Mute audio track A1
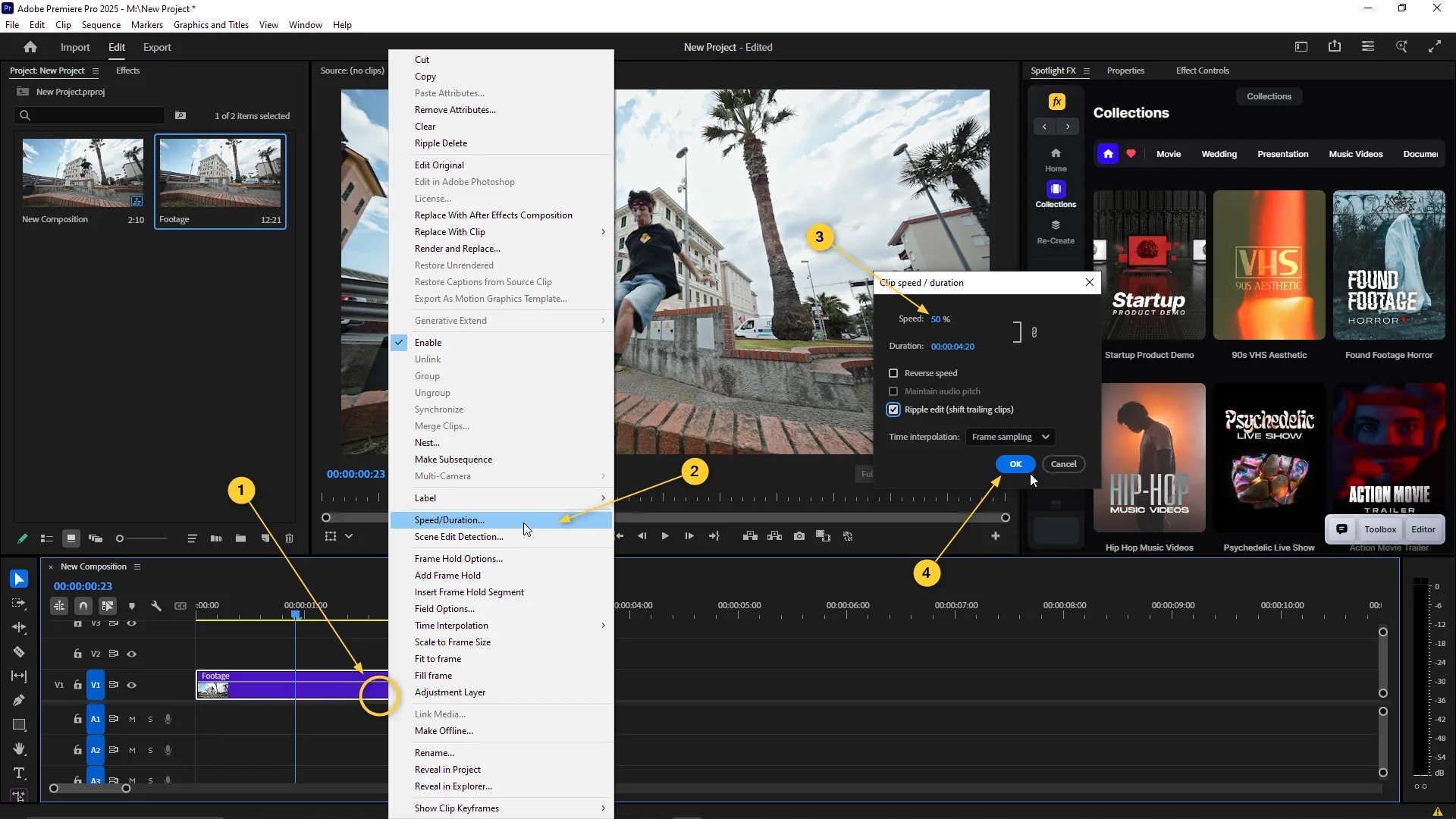This screenshot has height=819, width=1456. (x=132, y=719)
